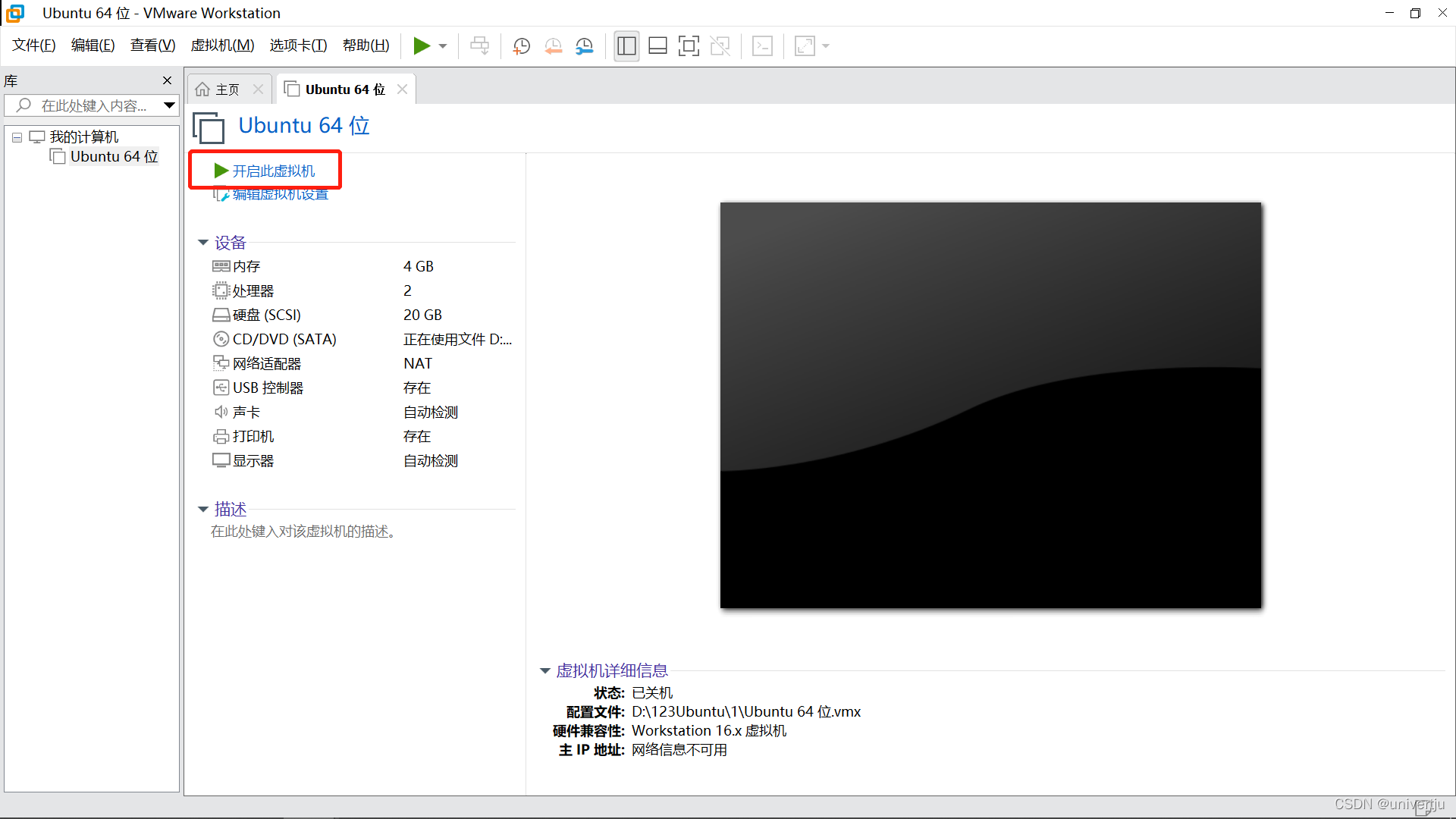Screen dimensions: 1456x819
Task: Take a snapshot of the virtual machine
Action: [x=521, y=45]
